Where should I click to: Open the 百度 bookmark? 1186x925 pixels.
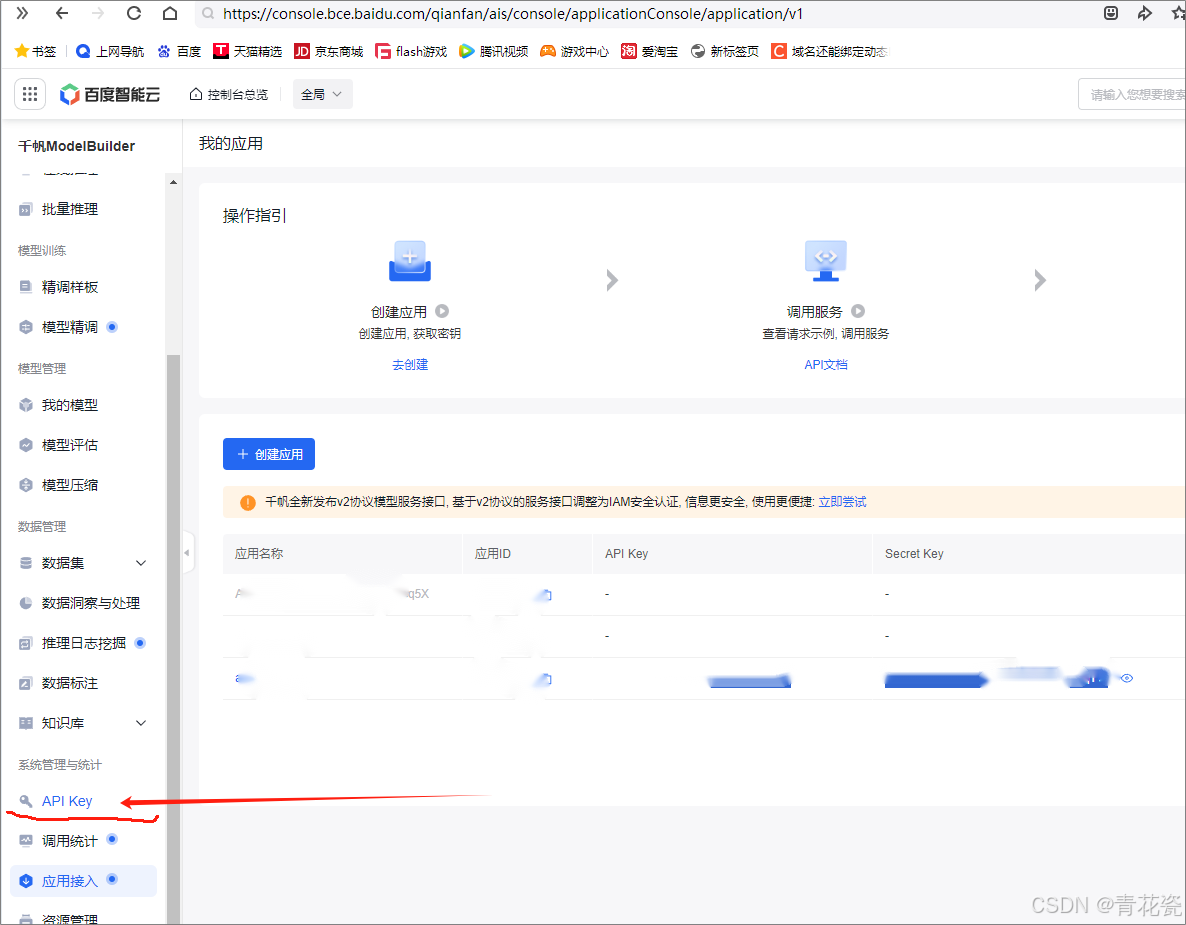tap(179, 51)
